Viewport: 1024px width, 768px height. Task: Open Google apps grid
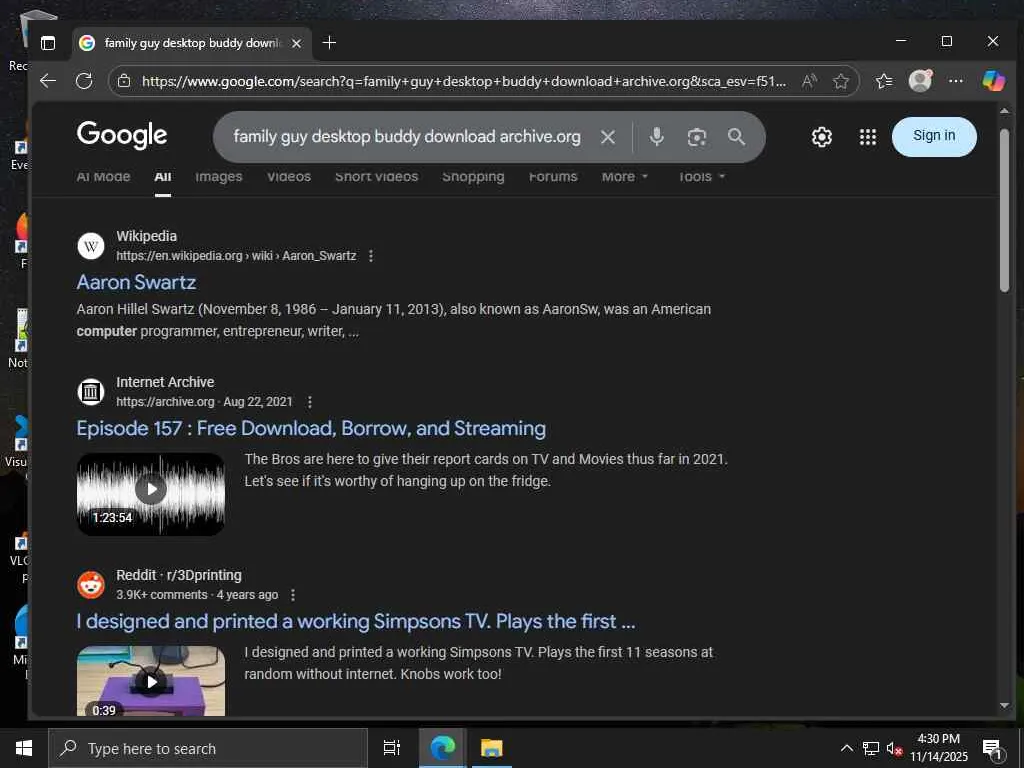coord(868,137)
